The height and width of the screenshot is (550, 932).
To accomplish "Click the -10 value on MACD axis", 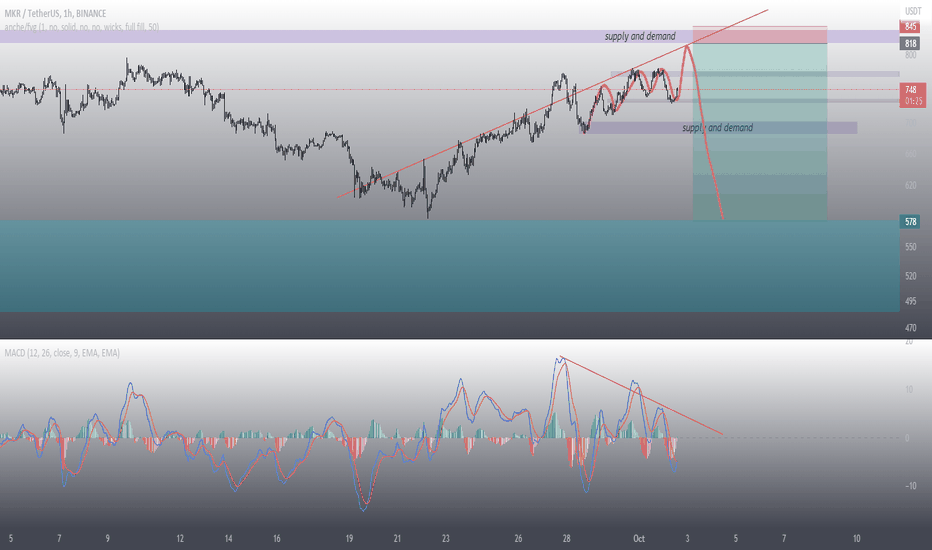I will tap(910, 486).
